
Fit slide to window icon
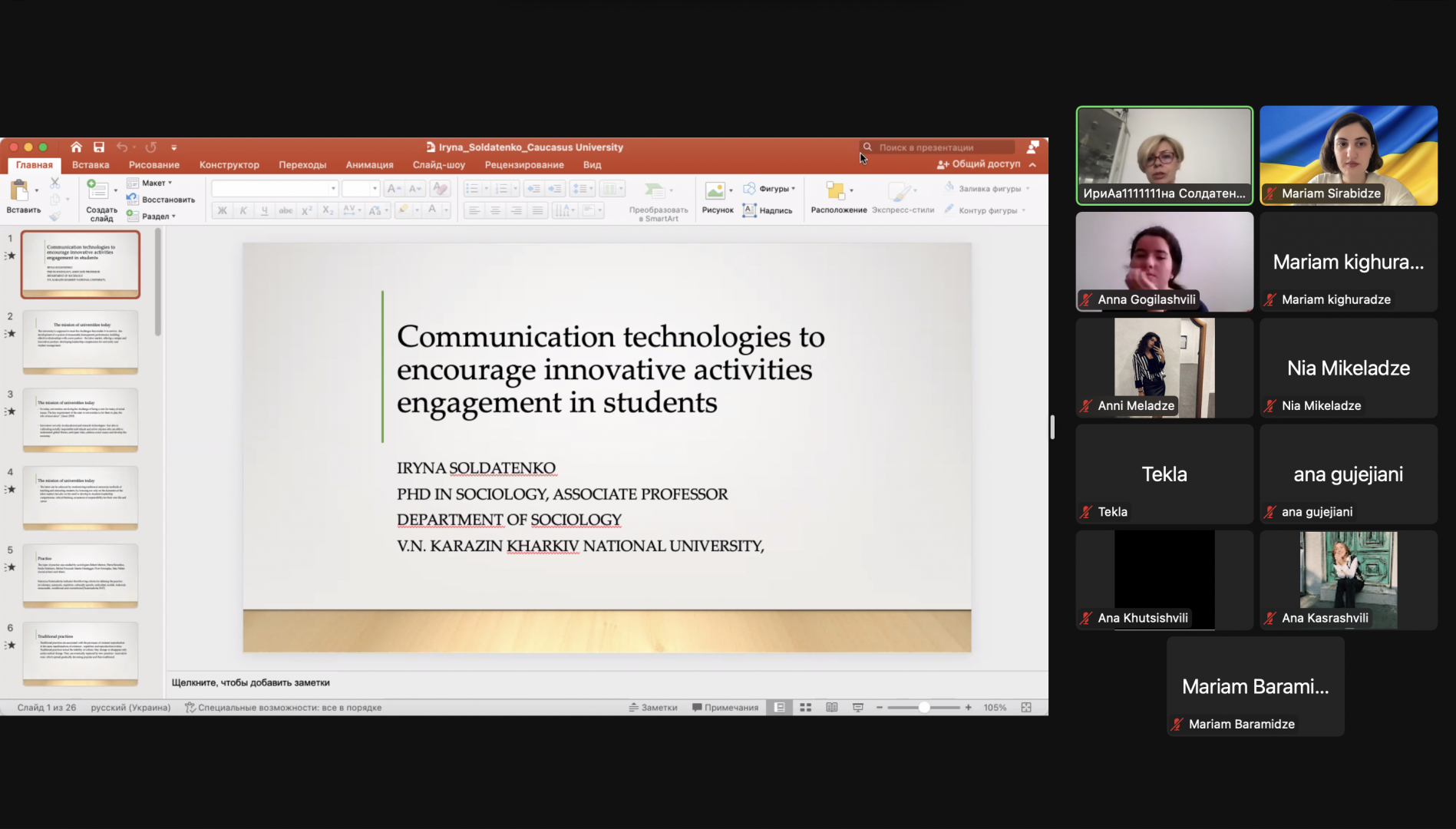click(1026, 708)
